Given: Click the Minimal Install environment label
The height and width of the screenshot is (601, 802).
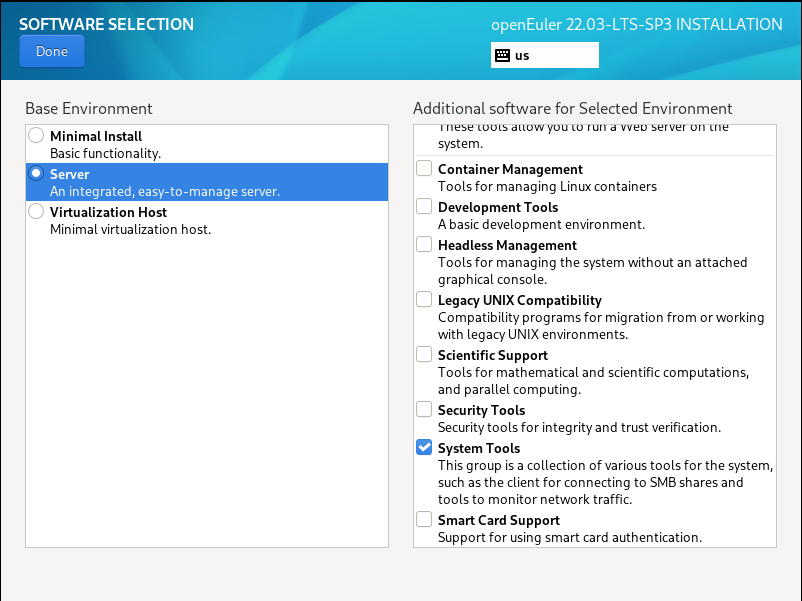Looking at the screenshot, I should (96, 136).
